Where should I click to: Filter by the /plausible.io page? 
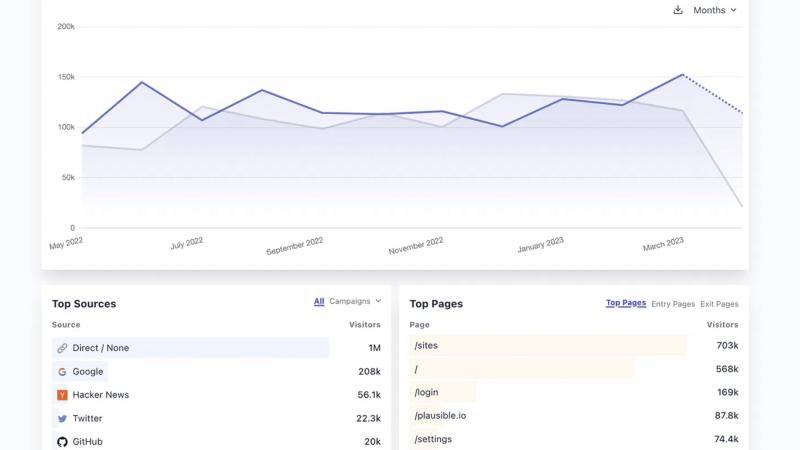(x=440, y=416)
